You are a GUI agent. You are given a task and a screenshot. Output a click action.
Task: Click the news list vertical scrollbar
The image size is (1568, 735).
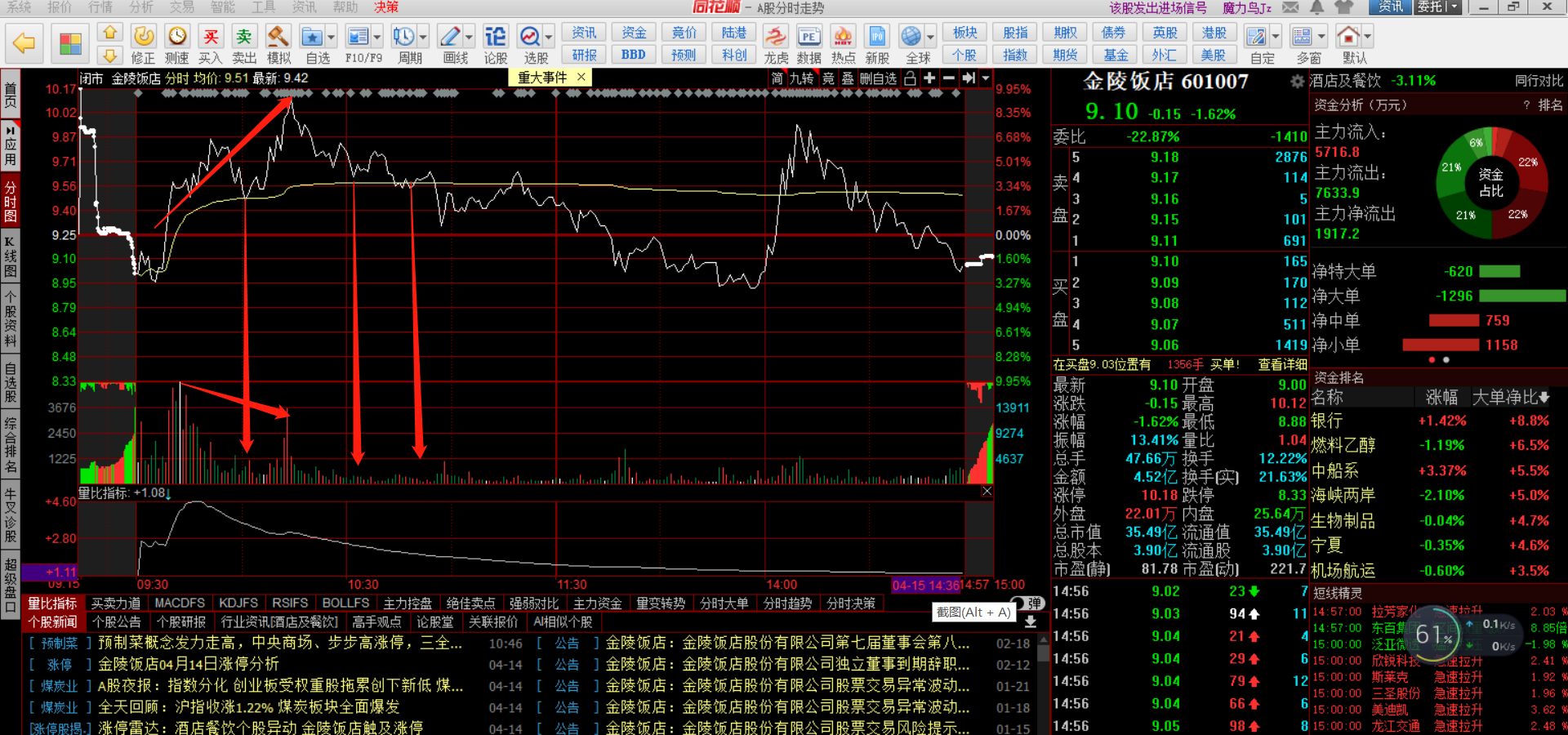point(1043,686)
